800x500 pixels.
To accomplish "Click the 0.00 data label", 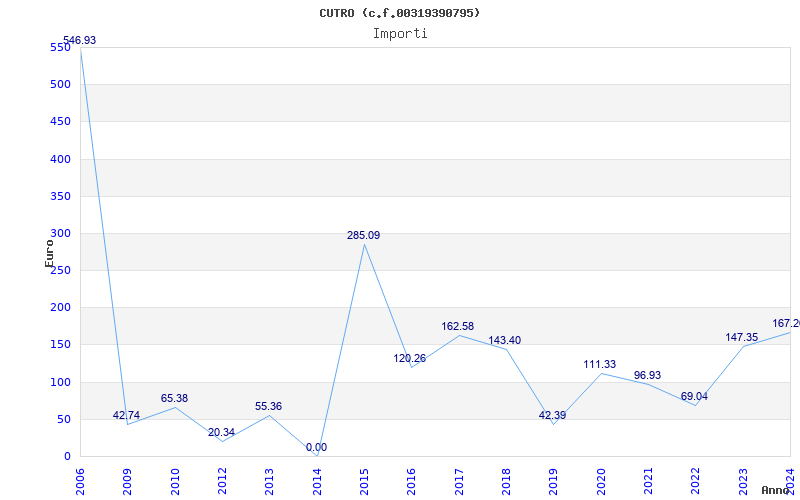I will [x=316, y=448].
